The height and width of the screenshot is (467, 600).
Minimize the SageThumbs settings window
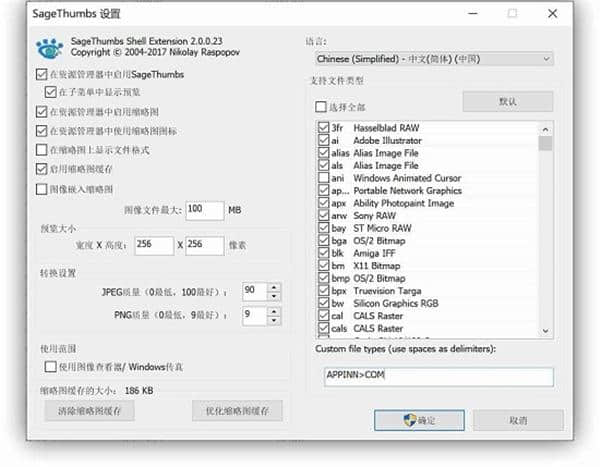[x=473, y=13]
